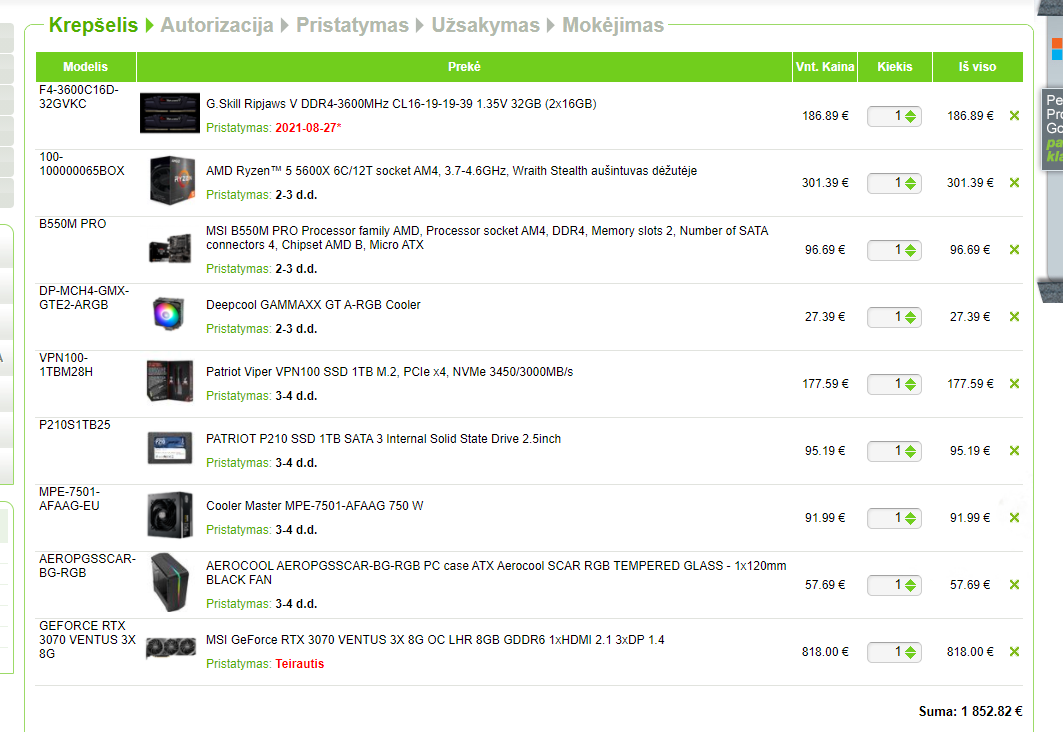Open AEROCOOL AEROPGSSCAR-BG-RGB PC case link
The image size is (1063, 732).
click(x=496, y=573)
